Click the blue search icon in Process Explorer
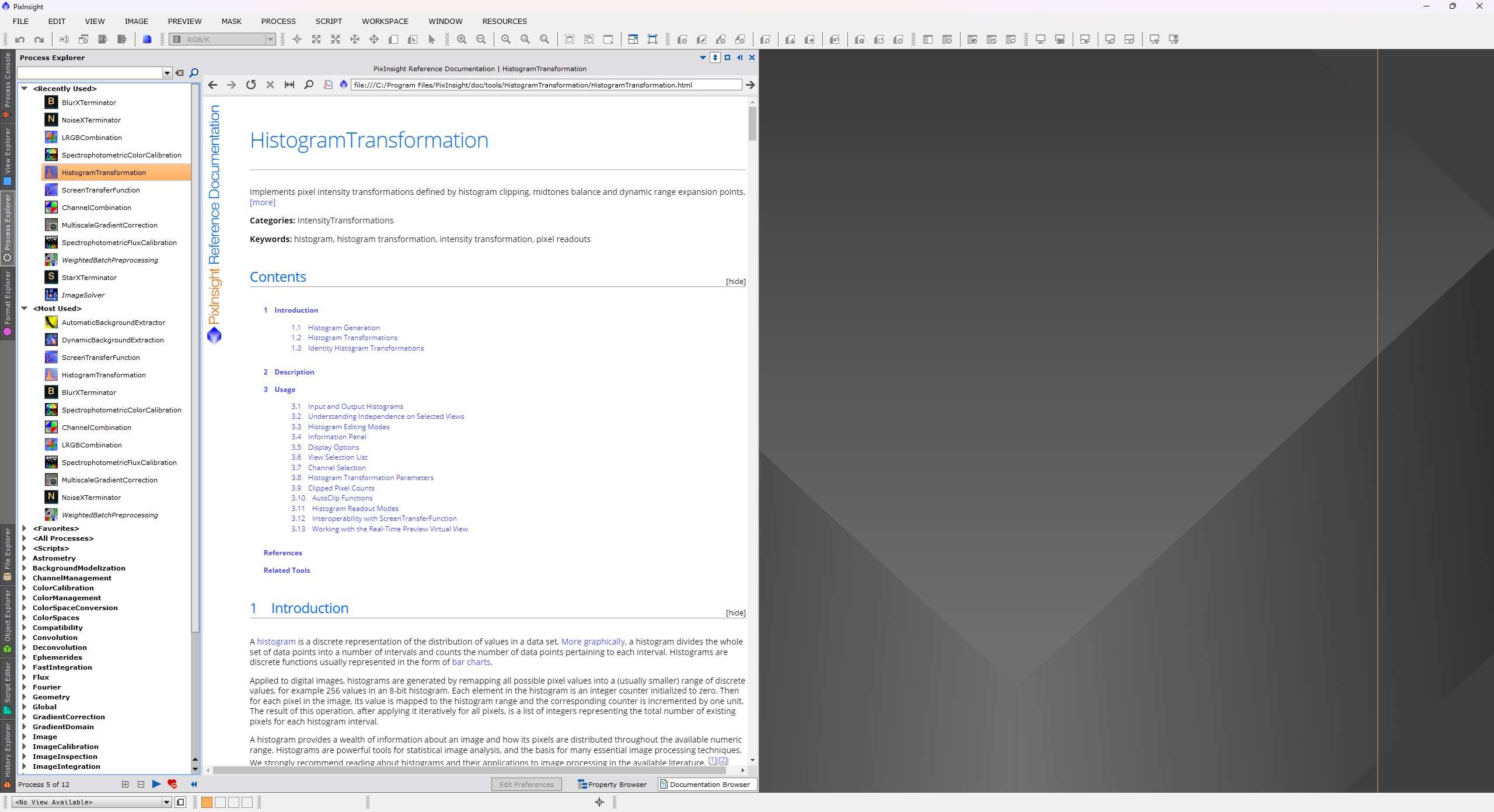 coord(194,73)
